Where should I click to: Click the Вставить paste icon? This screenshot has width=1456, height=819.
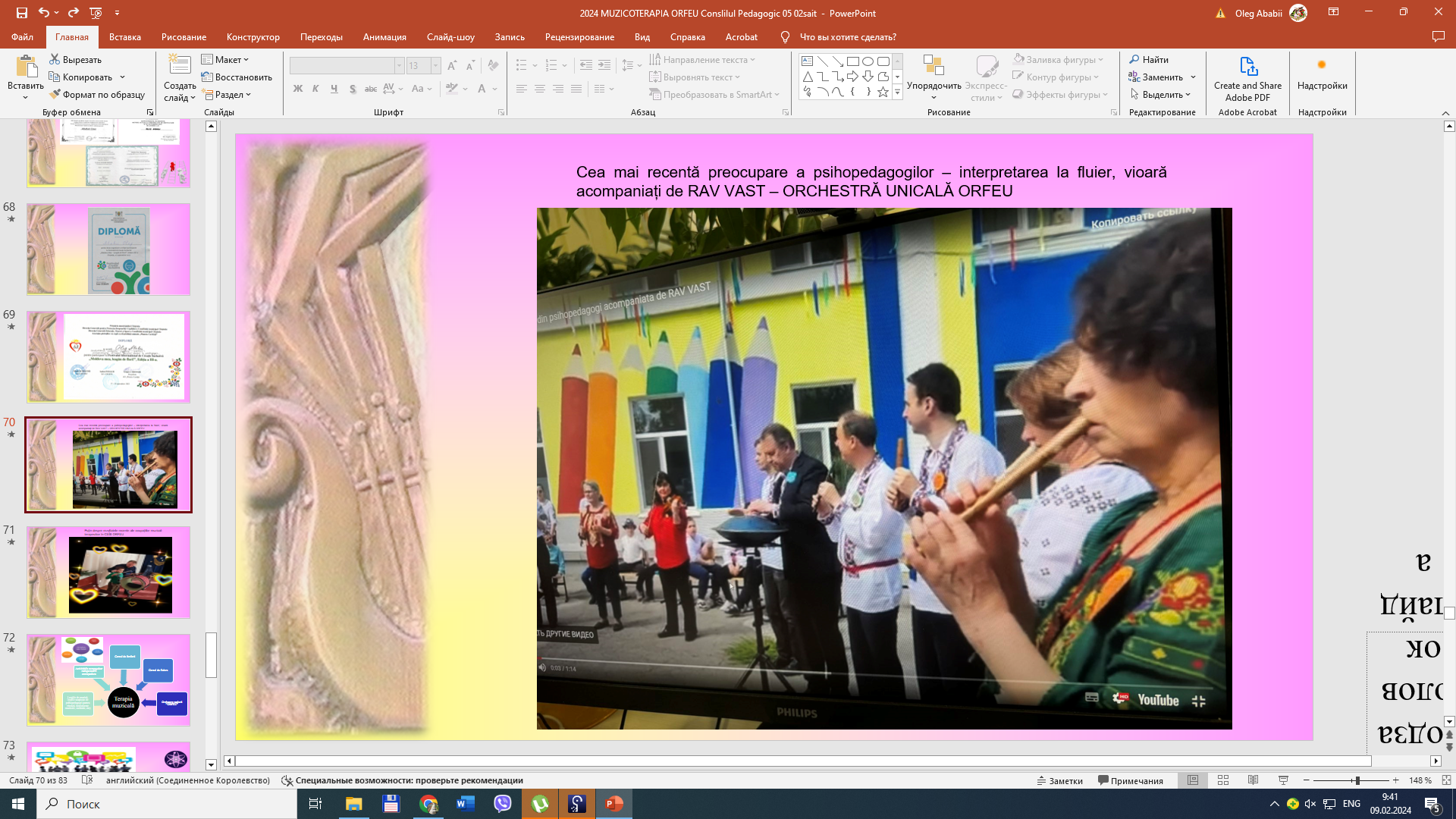pos(26,67)
